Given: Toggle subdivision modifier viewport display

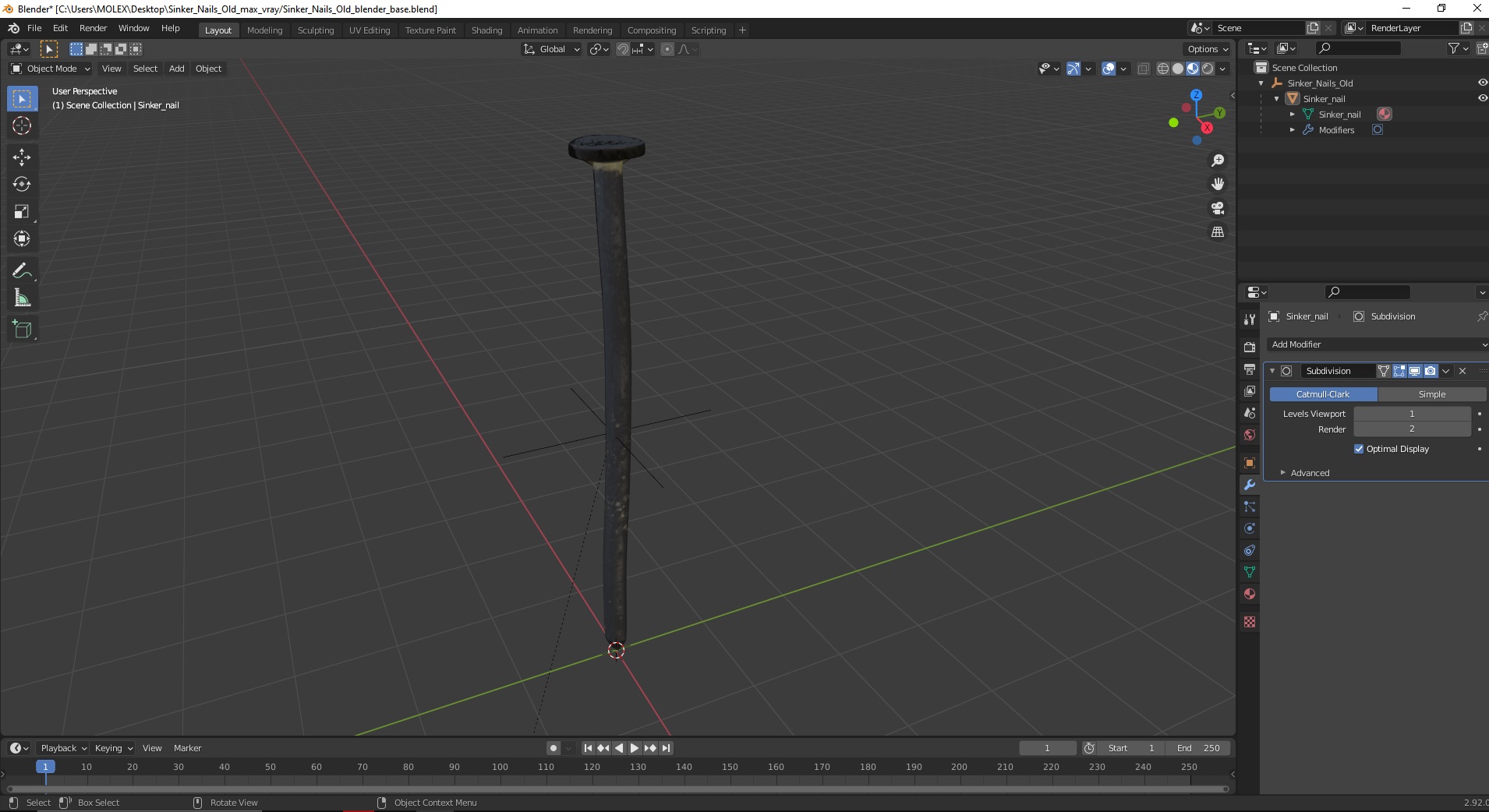Looking at the screenshot, I should 1414,371.
